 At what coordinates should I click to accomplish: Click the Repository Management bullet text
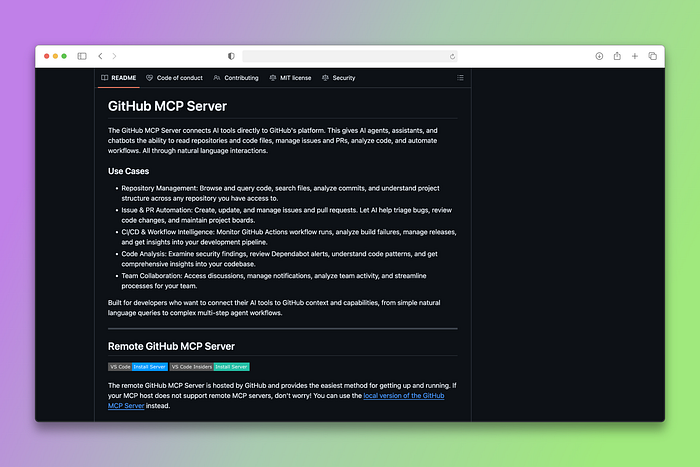pos(280,193)
